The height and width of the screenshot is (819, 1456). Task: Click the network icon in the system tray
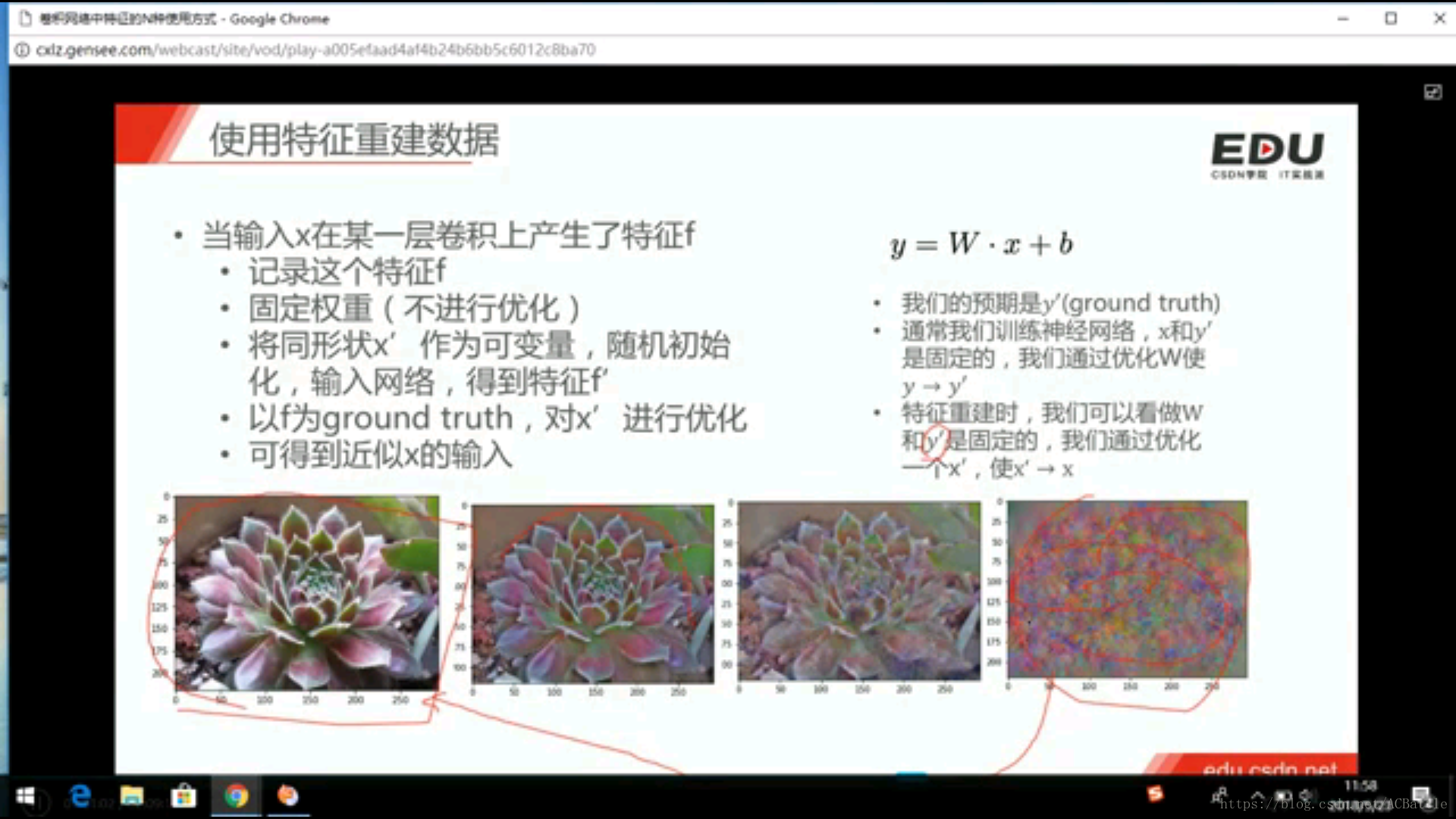point(1283,795)
